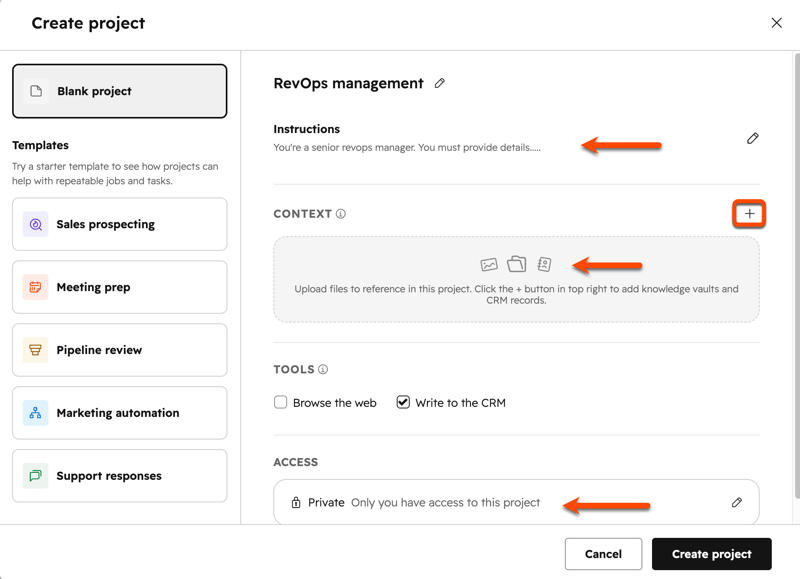800x579 pixels.
Task: Click the Instructions heading
Action: pos(307,129)
